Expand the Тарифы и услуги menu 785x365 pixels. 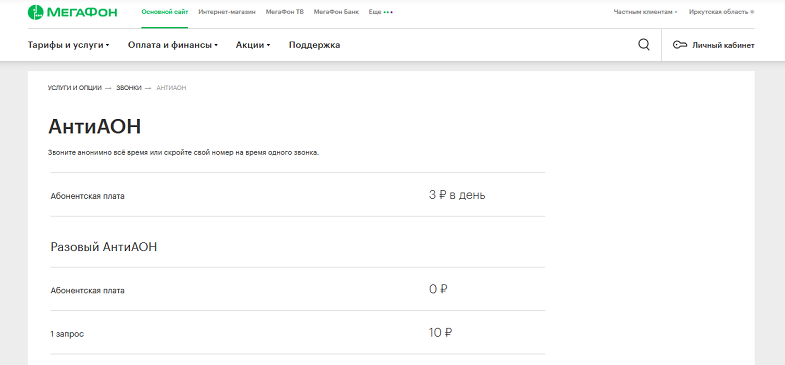click(x=69, y=45)
